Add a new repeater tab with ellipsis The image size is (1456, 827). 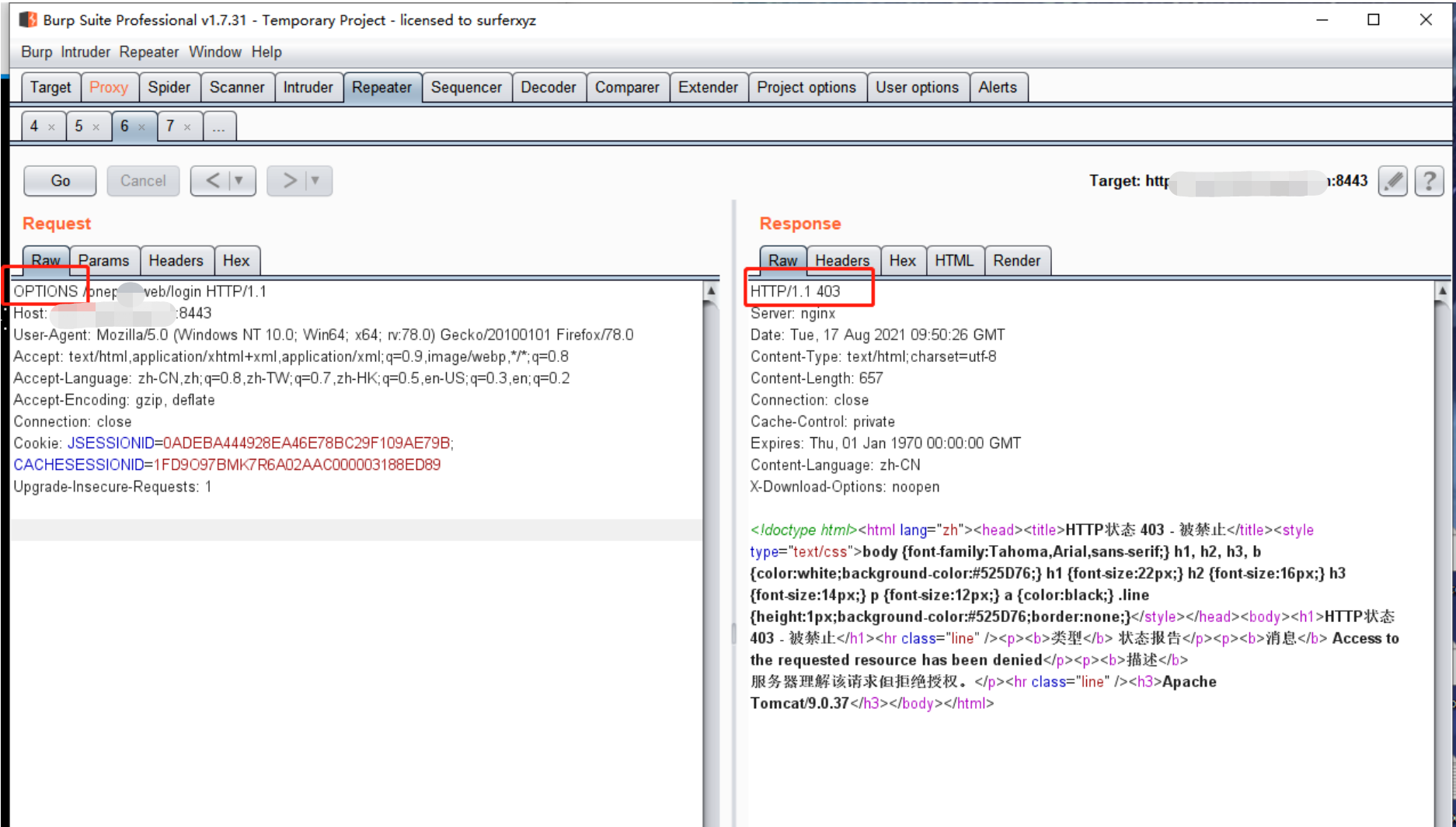[219, 126]
